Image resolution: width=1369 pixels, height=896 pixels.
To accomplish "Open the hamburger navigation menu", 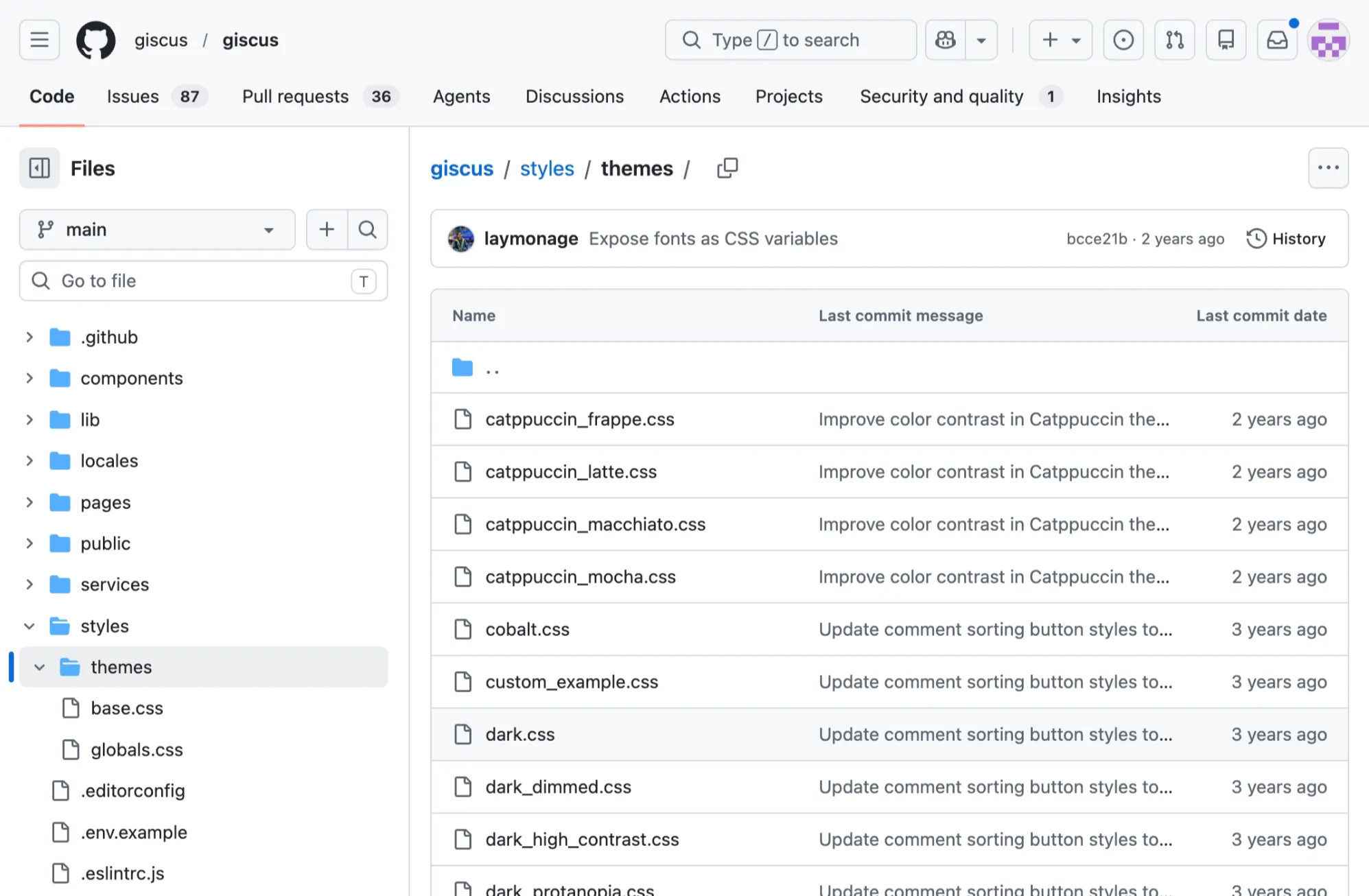I will pyautogui.click(x=39, y=40).
